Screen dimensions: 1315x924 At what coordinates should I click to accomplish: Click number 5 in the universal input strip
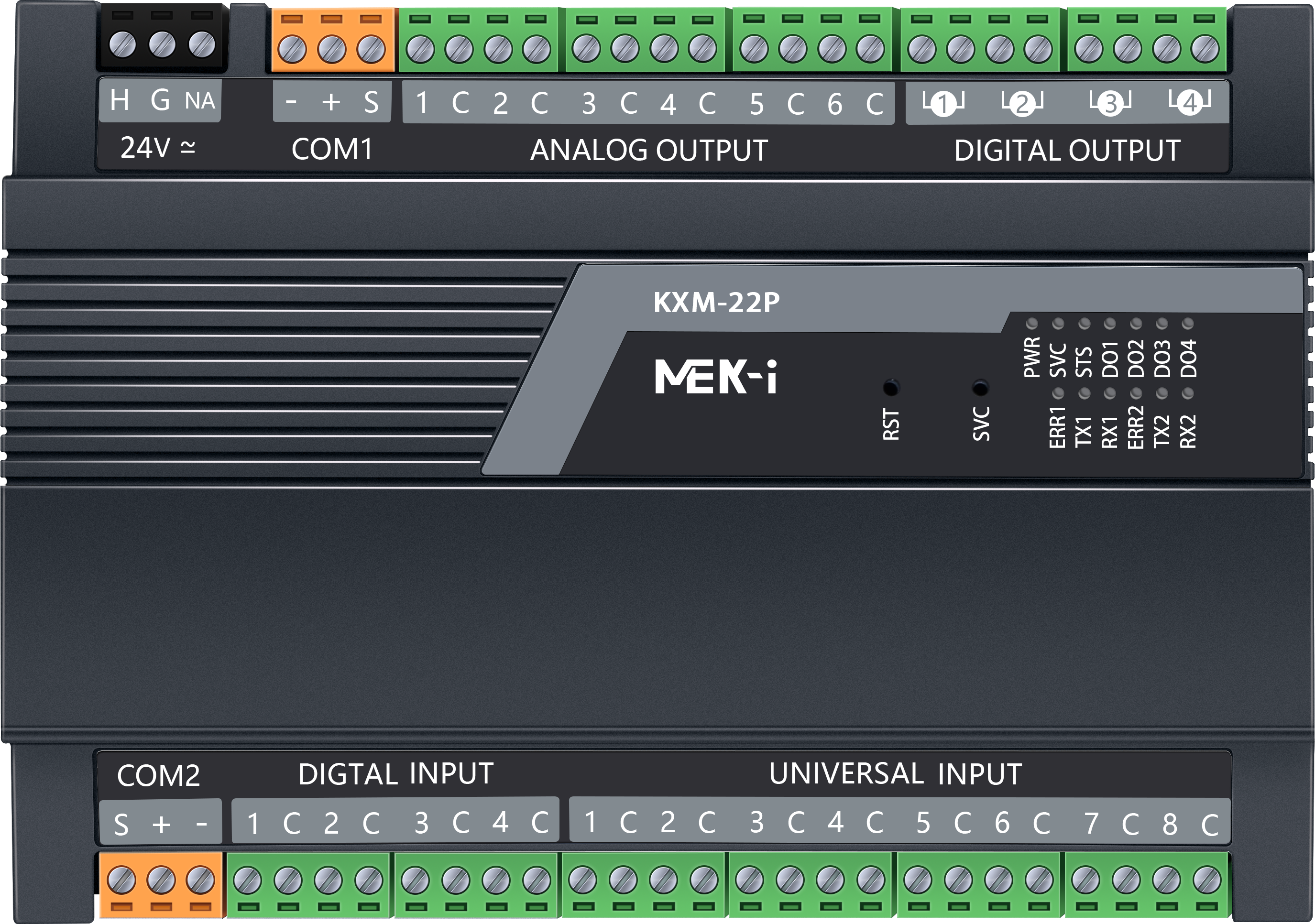tap(923, 823)
